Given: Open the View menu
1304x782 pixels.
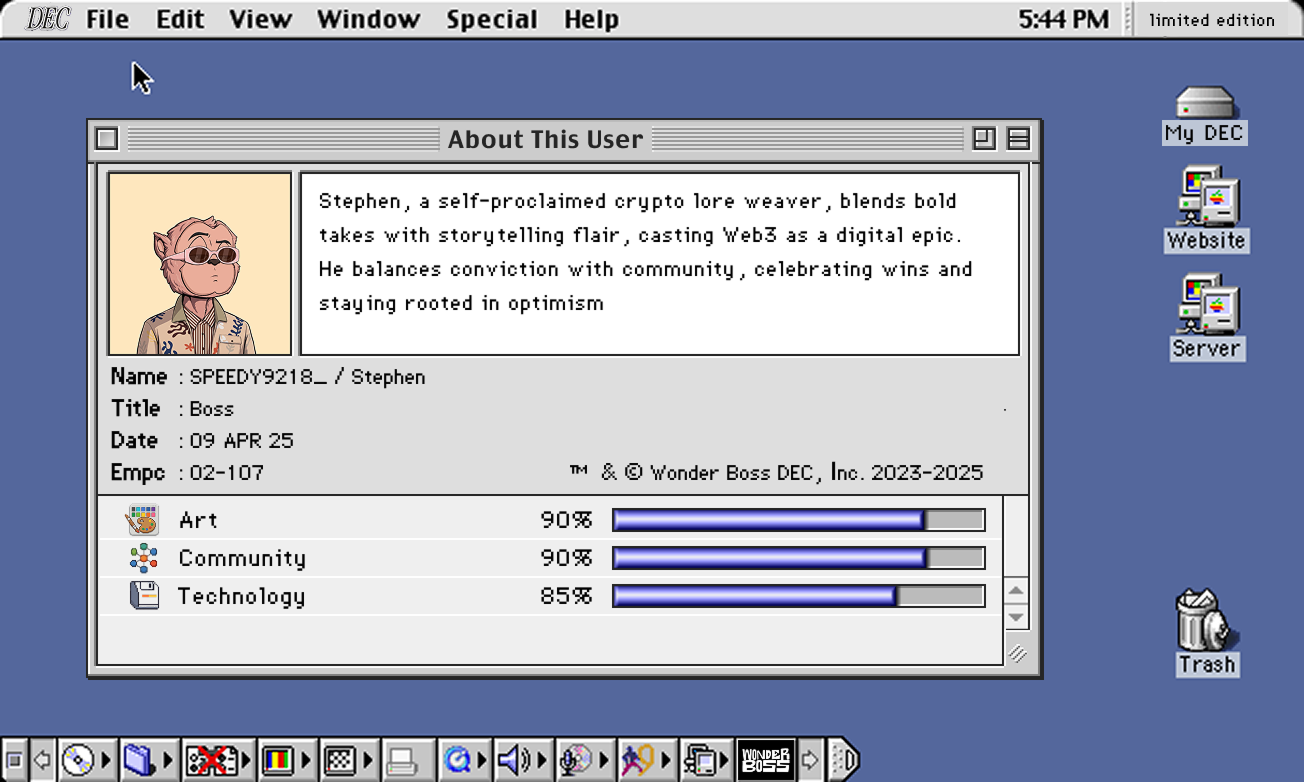Looking at the screenshot, I should click(260, 19).
